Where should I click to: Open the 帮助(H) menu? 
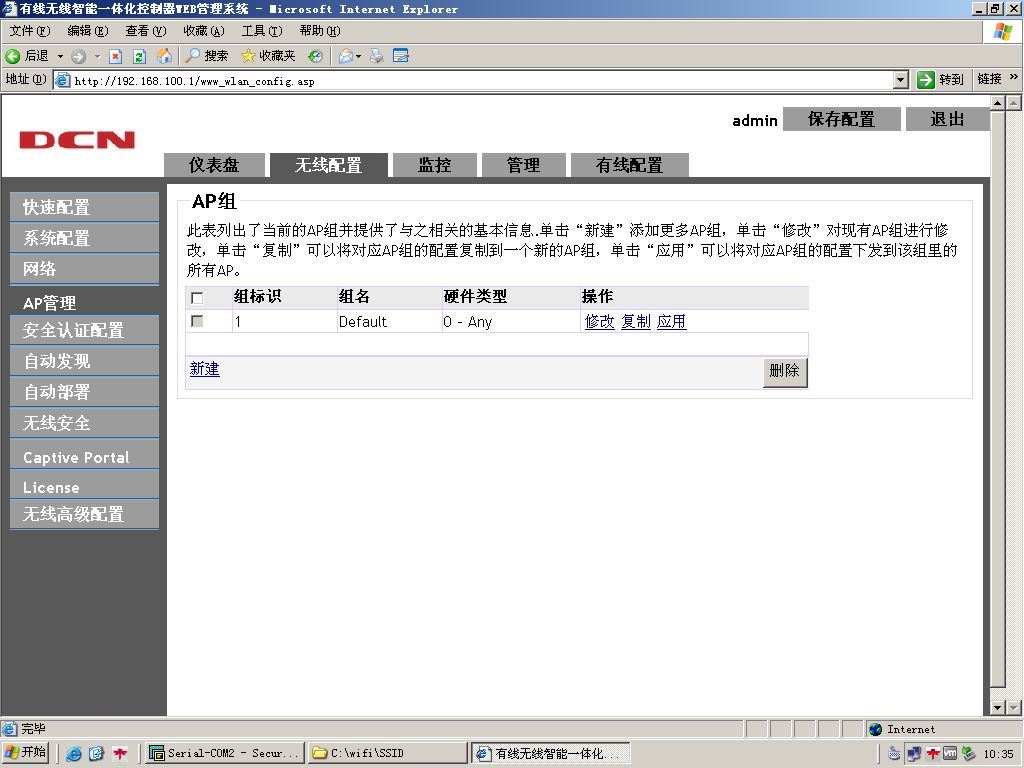320,31
